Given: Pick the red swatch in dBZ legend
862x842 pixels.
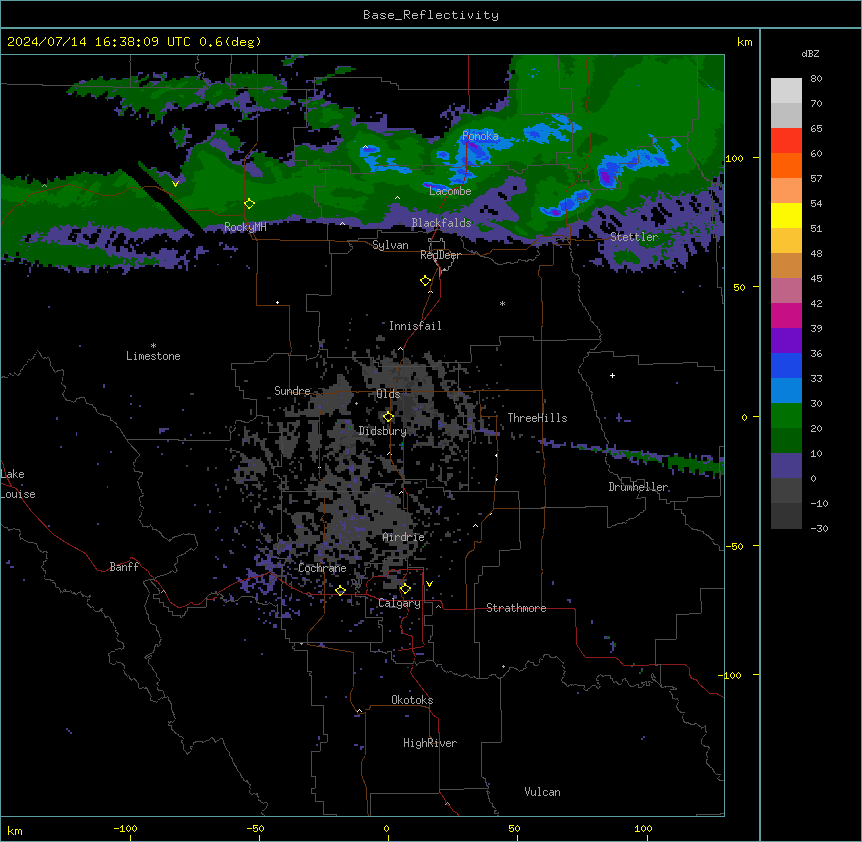Looking at the screenshot, I should coord(786,140).
